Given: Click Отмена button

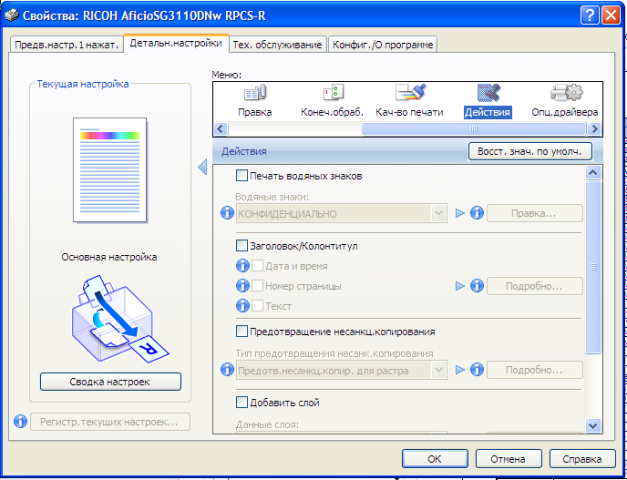Looking at the screenshot, I should 509,459.
